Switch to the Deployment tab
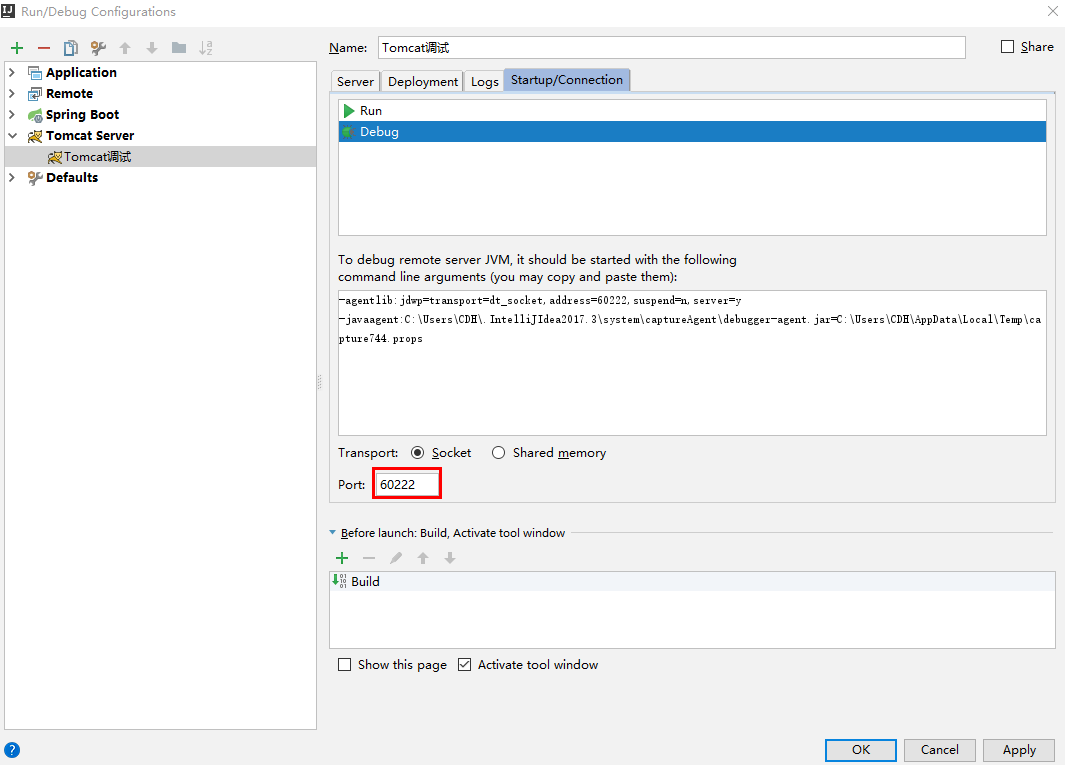 click(x=422, y=81)
